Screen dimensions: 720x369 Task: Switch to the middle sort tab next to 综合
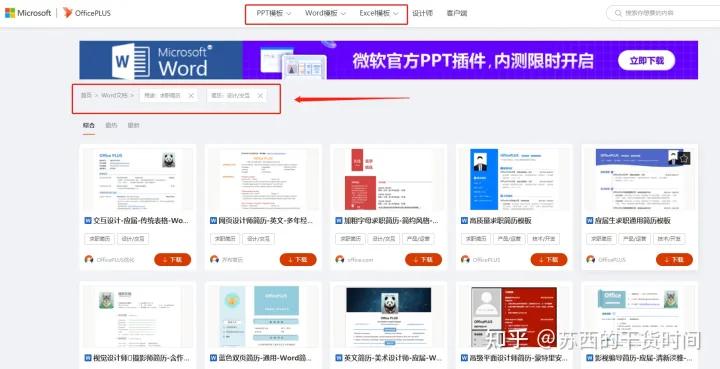pyautogui.click(x=111, y=125)
